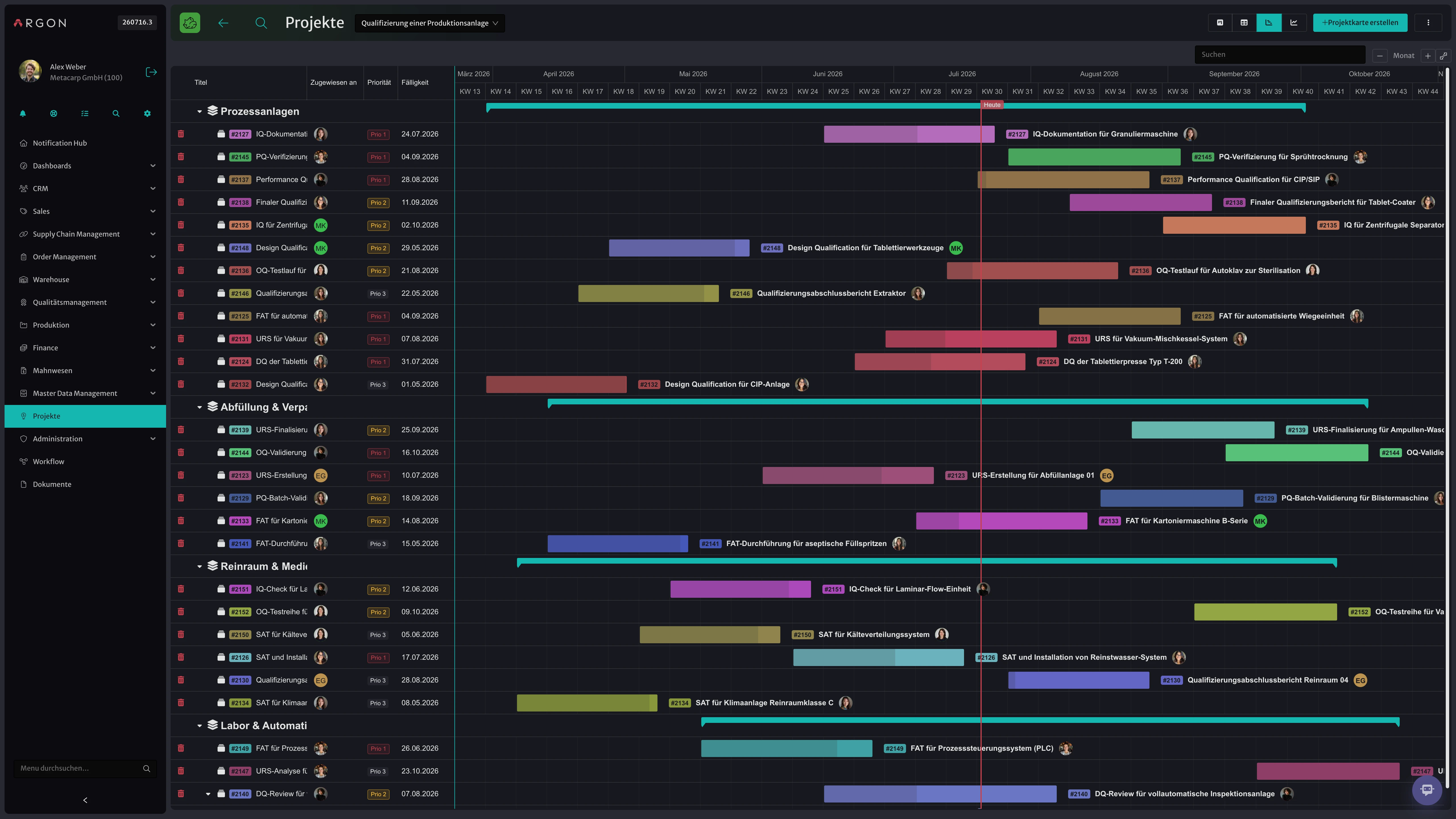Select Projekte in the sidebar

click(x=85, y=416)
